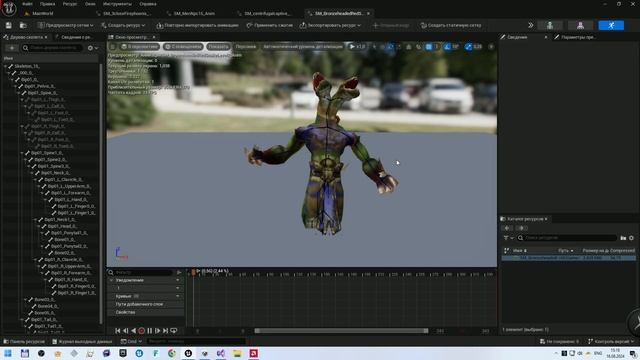Open the Панель ресурсов content drawer
The width and height of the screenshot is (640, 360).
pos(24,341)
